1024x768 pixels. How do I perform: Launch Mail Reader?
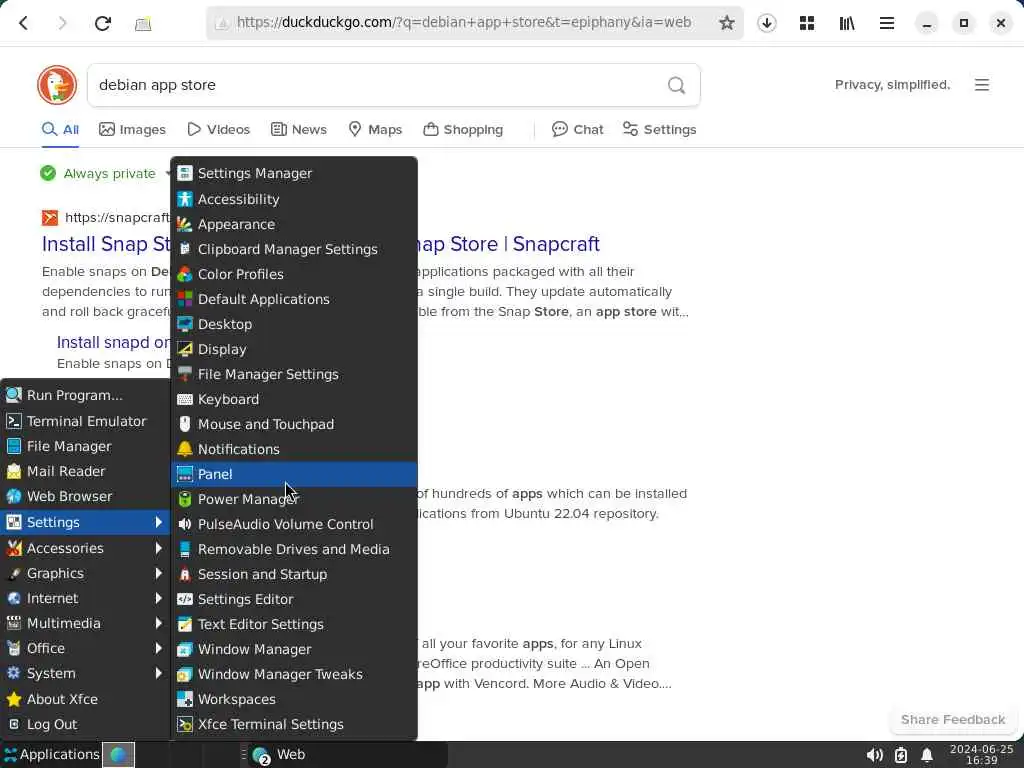[85, 471]
